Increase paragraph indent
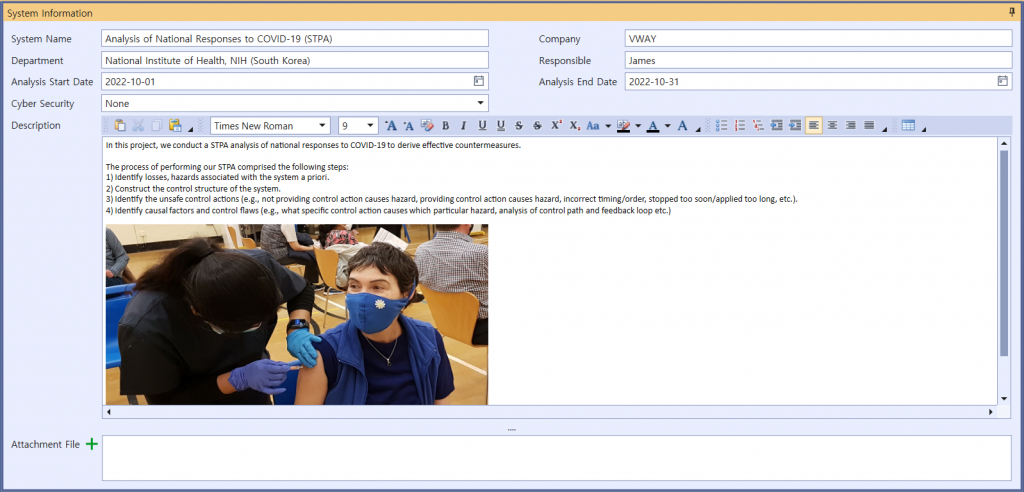 795,125
